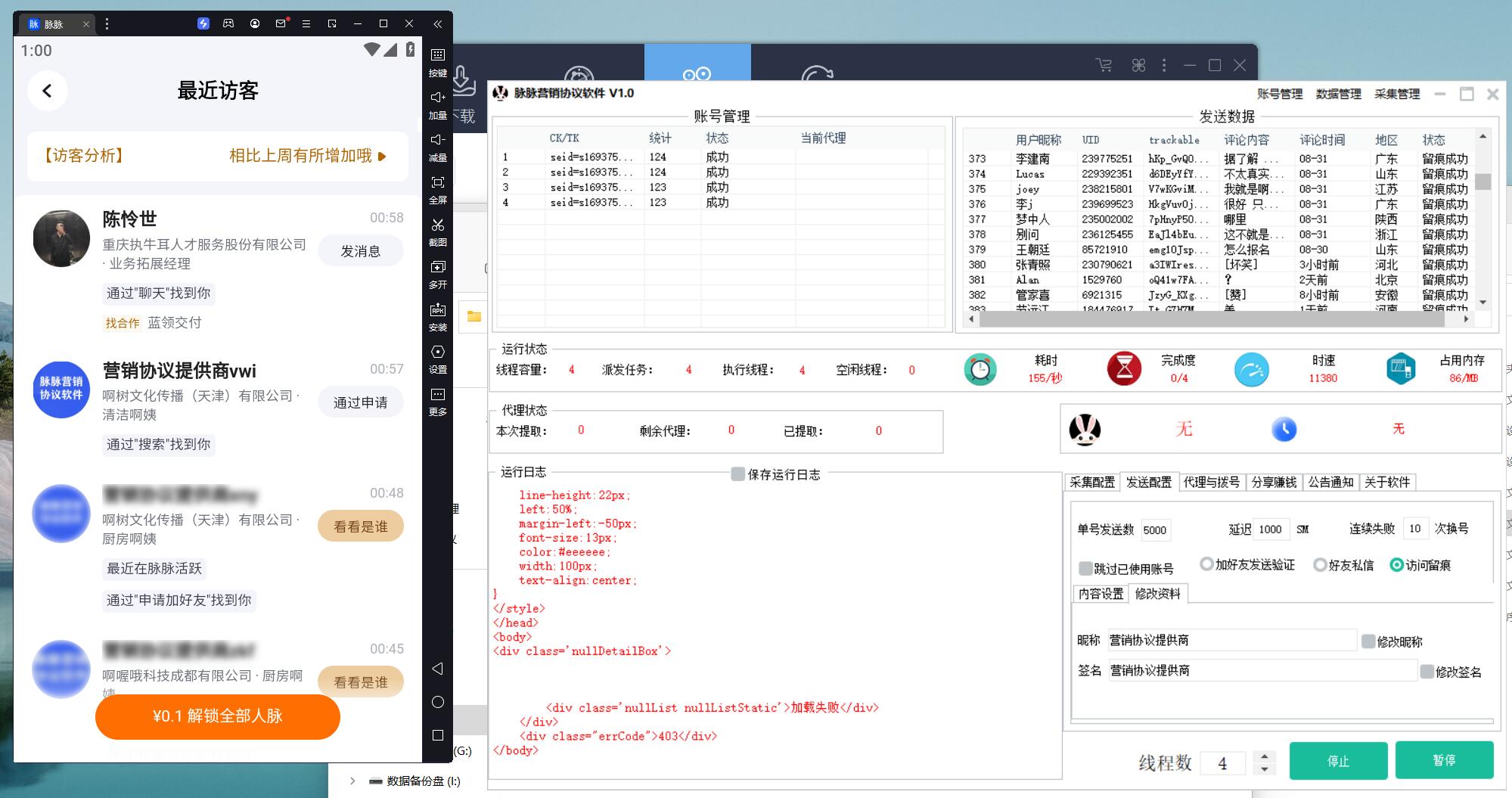Enable the 保存运行日志 checkbox
The image size is (1512, 798).
click(737, 474)
